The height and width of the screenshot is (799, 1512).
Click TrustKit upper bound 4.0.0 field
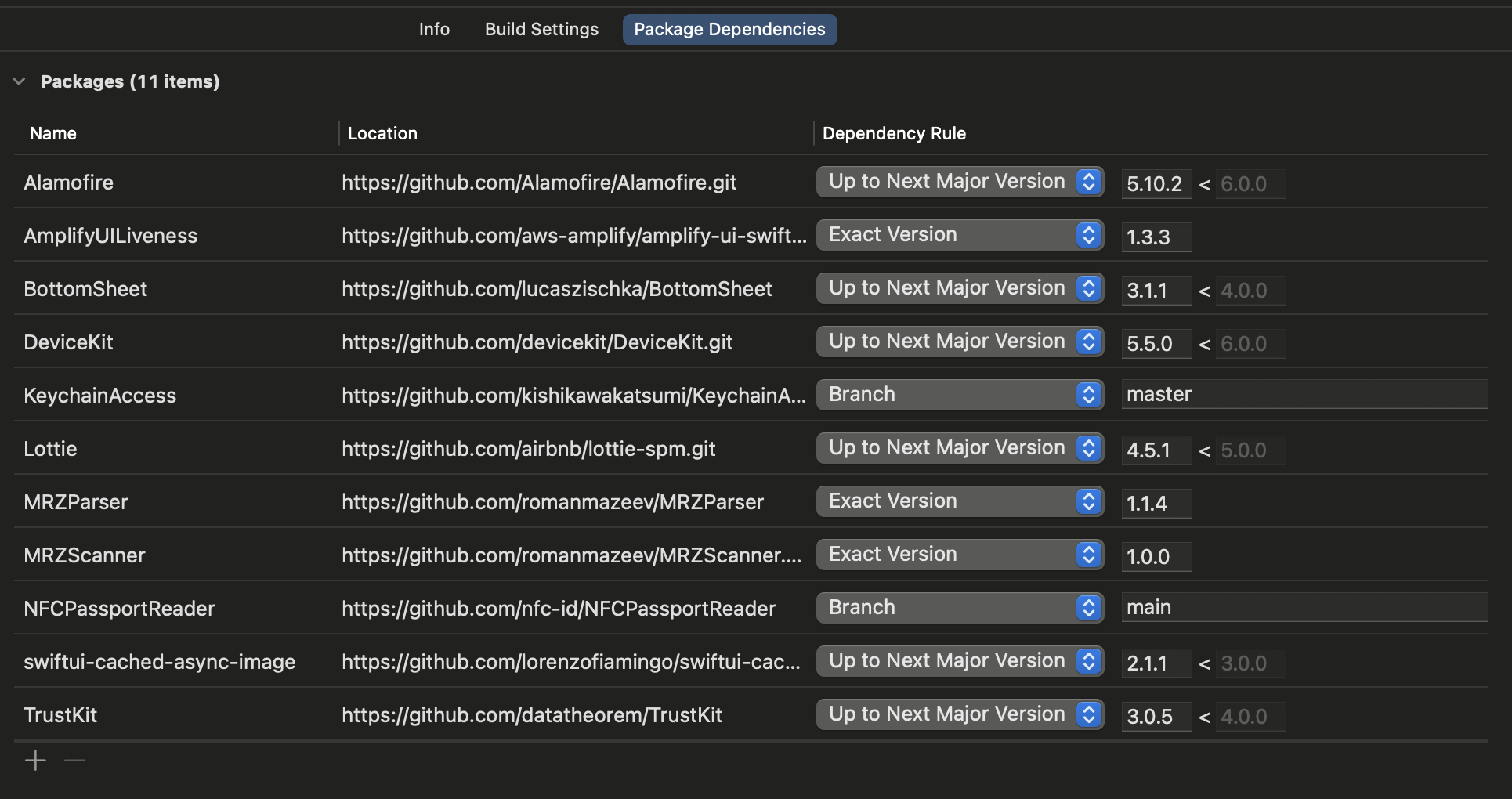click(x=1250, y=717)
